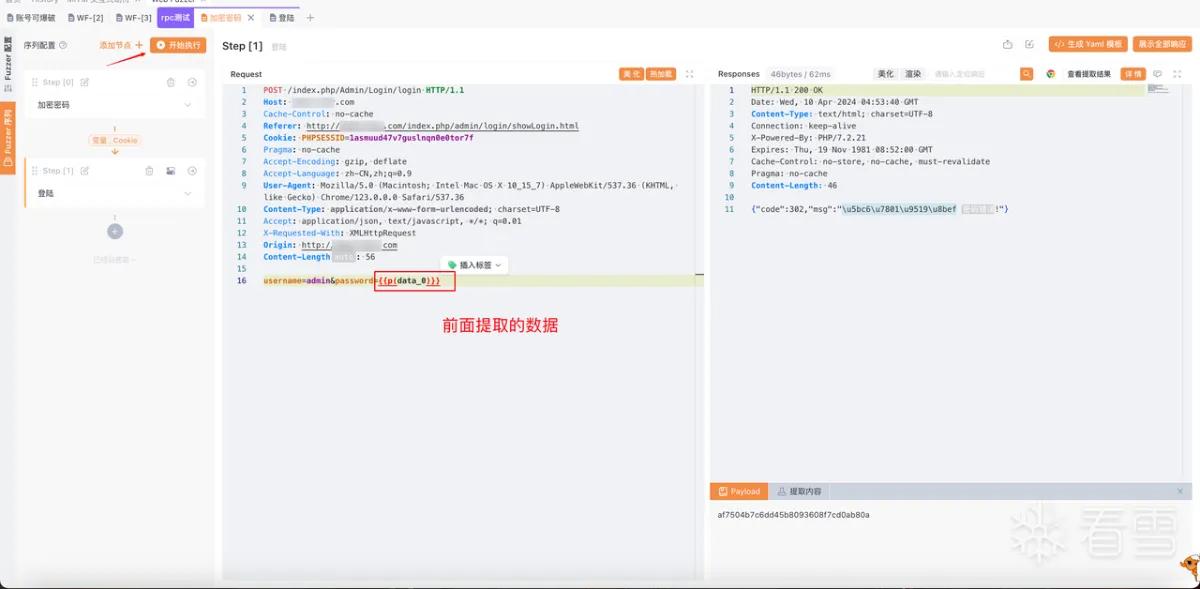Delete Step [1] with trash icon
Image resolution: width=1200 pixels, height=589 pixels.
149,171
